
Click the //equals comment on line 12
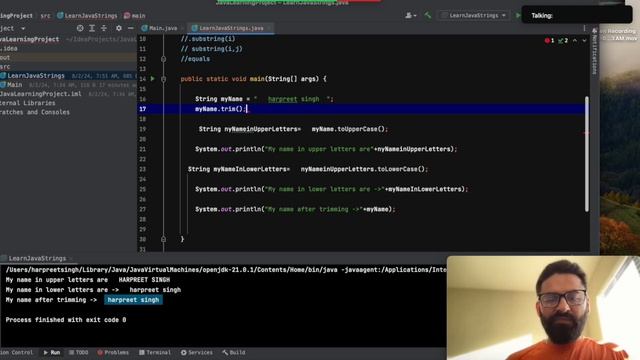point(195,59)
